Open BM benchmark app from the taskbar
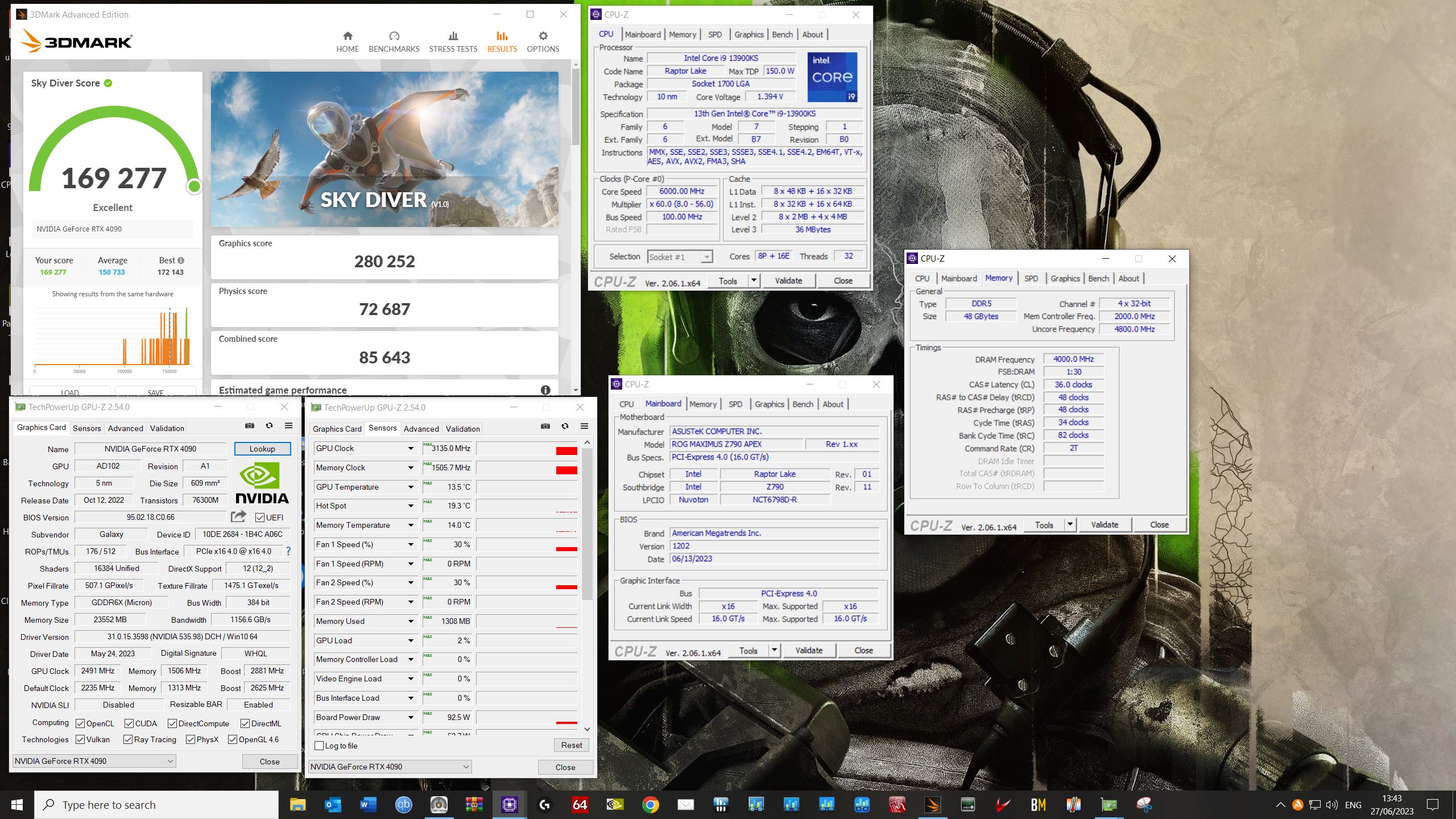 1038,804
